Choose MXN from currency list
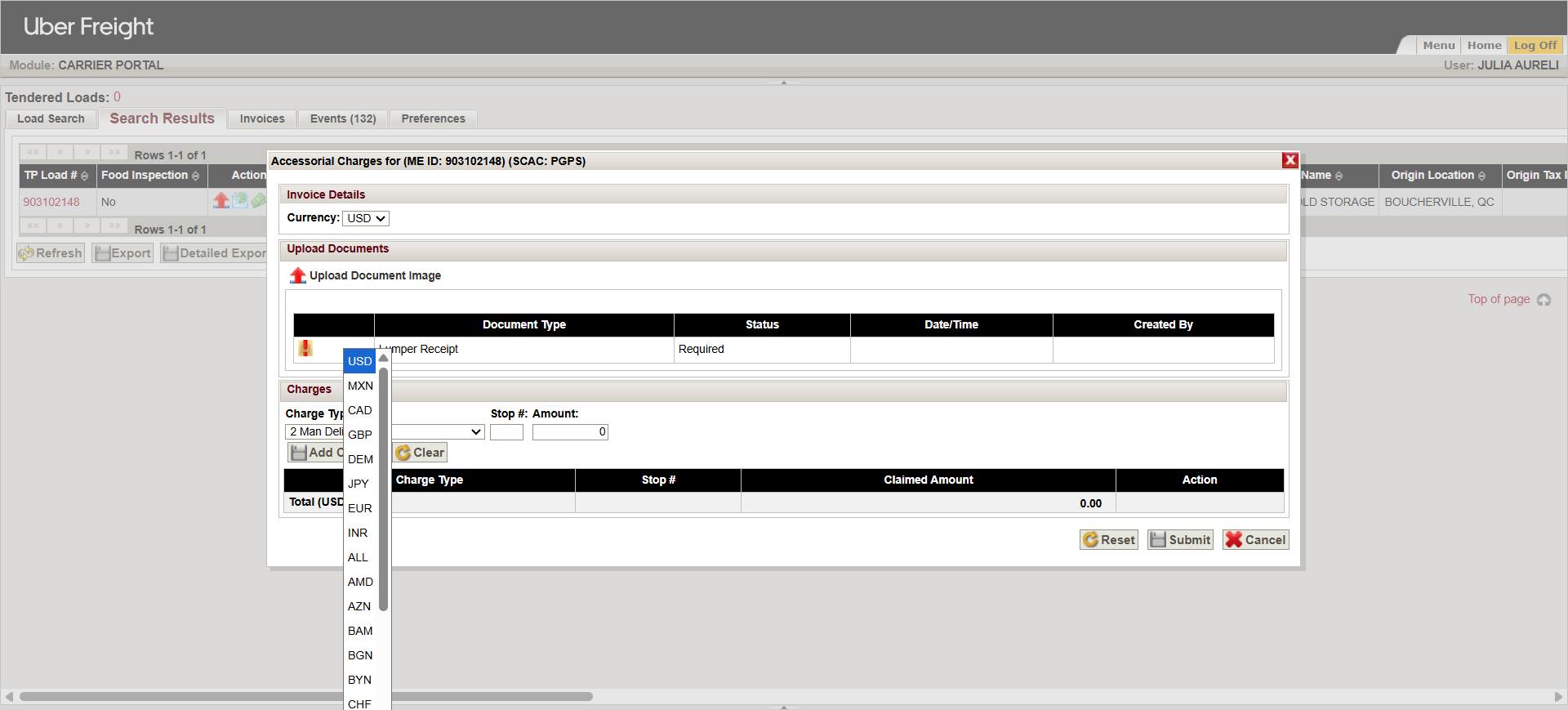1568x710 pixels. [359, 386]
